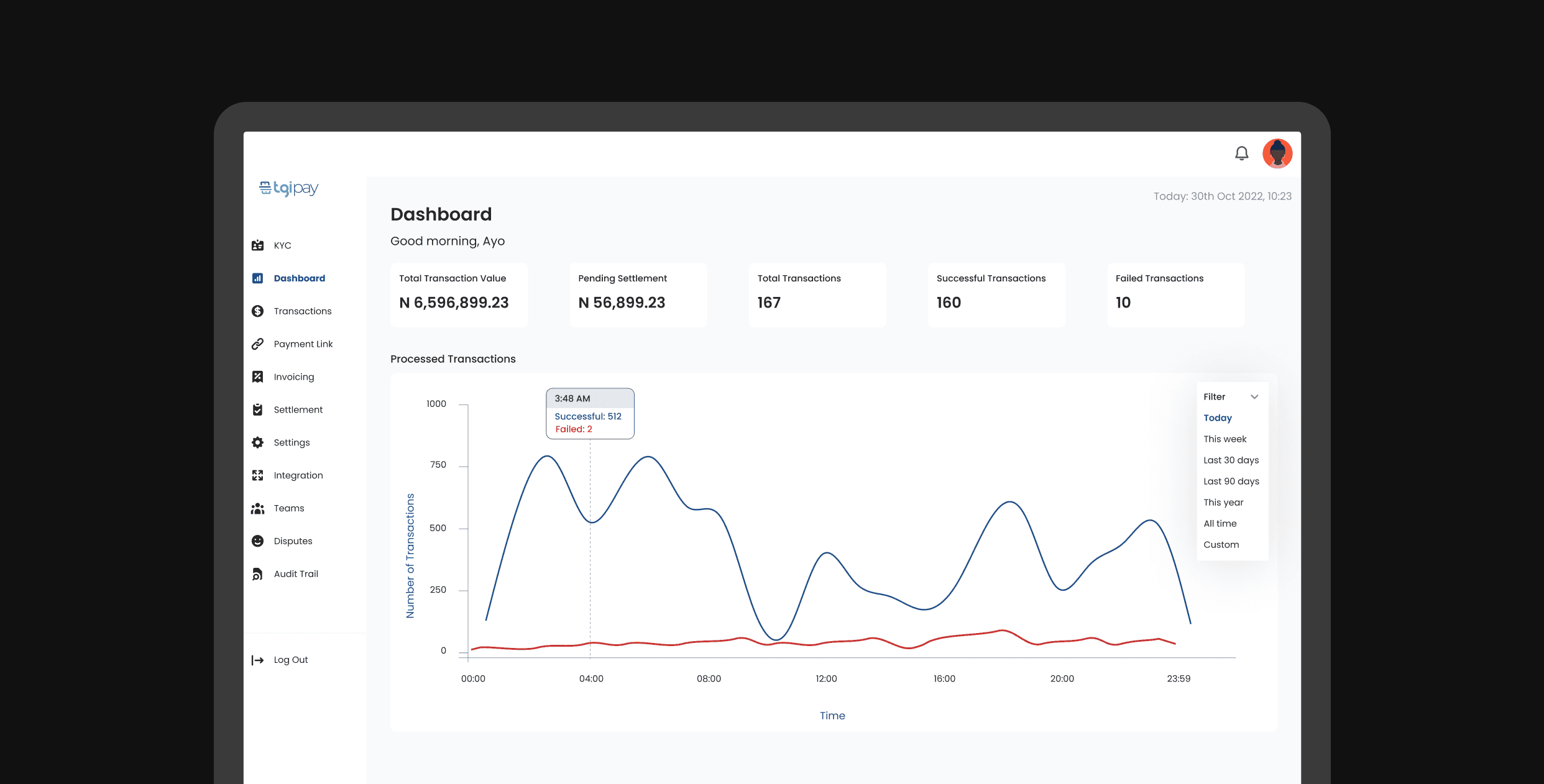Open the Audit Trail page
The image size is (1544, 784).
(x=296, y=574)
